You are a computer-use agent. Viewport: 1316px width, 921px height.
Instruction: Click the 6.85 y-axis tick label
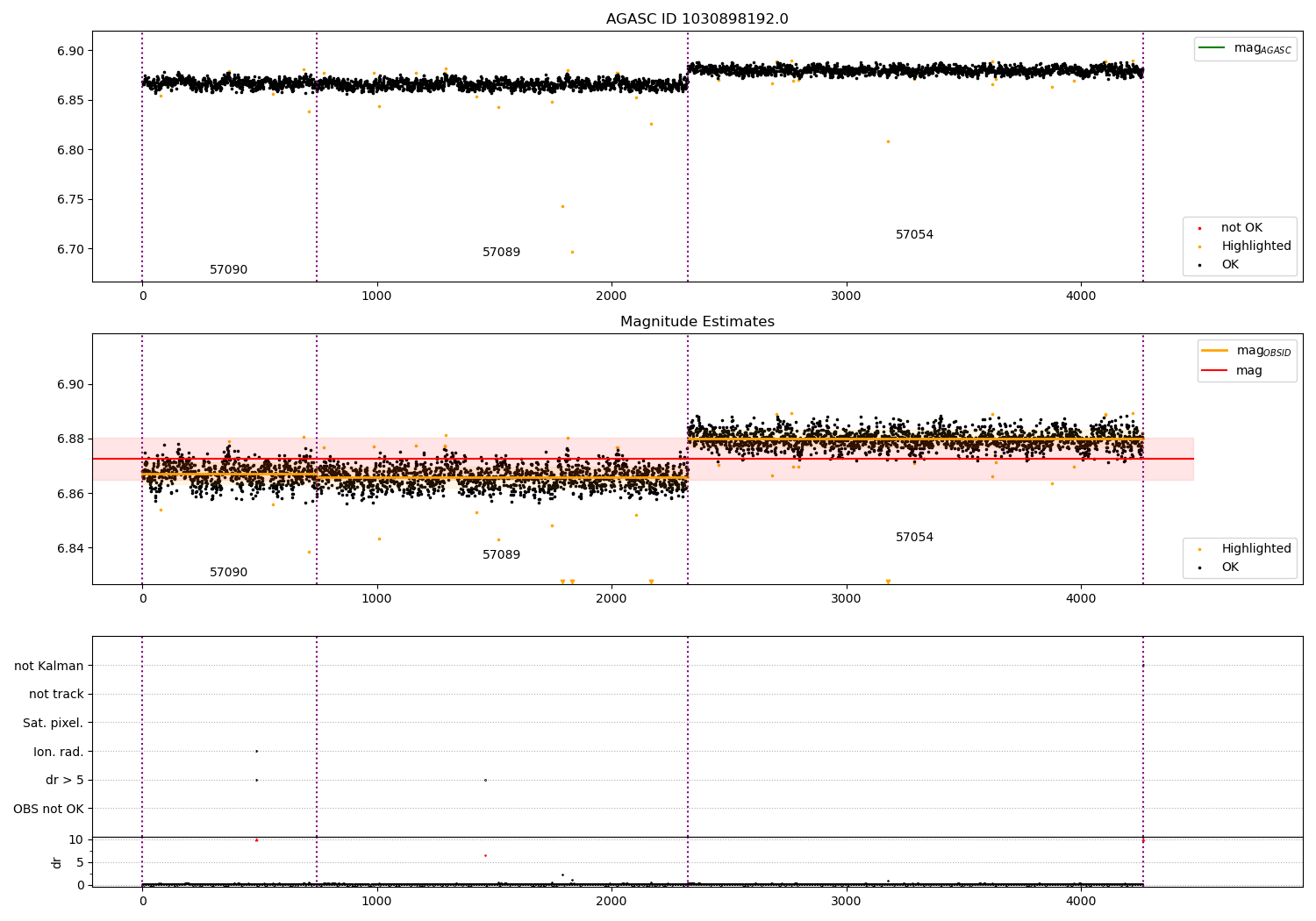(69, 101)
